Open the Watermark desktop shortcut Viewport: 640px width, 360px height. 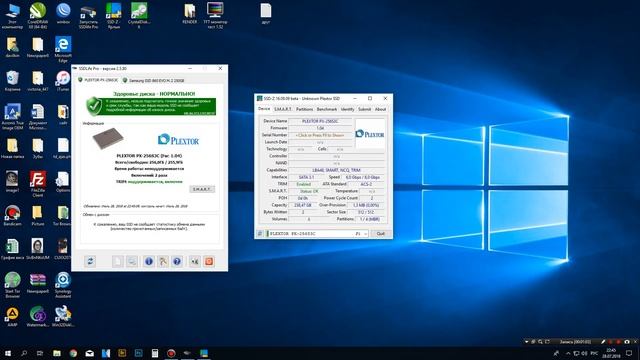(38, 317)
